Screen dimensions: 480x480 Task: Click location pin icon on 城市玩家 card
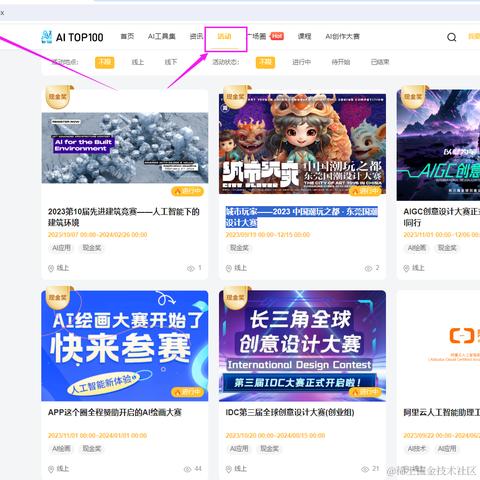[229, 268]
